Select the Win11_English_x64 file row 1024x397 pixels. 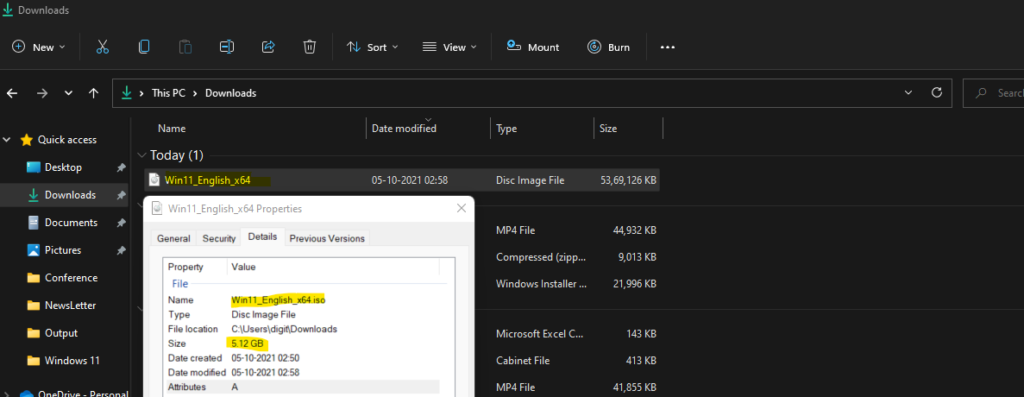(402, 180)
